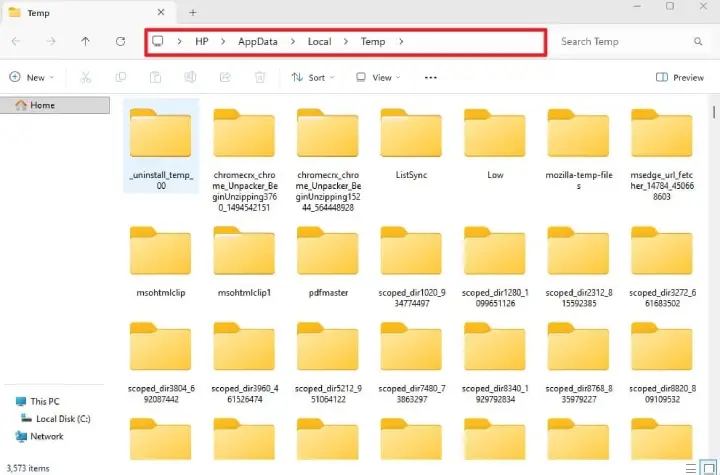Expand chevron after AppData in address bar
This screenshot has height=475, width=720.
click(292, 41)
